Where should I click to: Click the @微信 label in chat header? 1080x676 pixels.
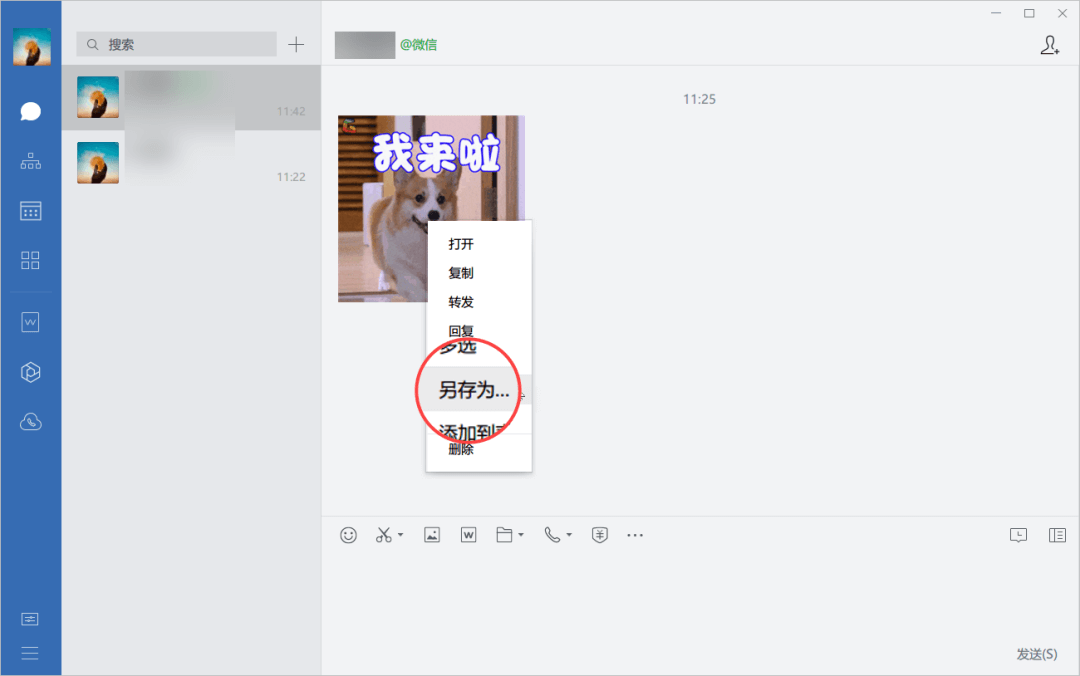pyautogui.click(x=418, y=45)
